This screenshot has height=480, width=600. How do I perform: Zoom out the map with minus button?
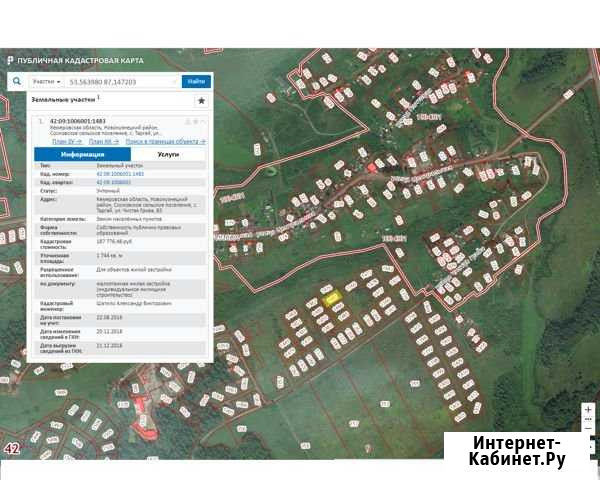588,429
